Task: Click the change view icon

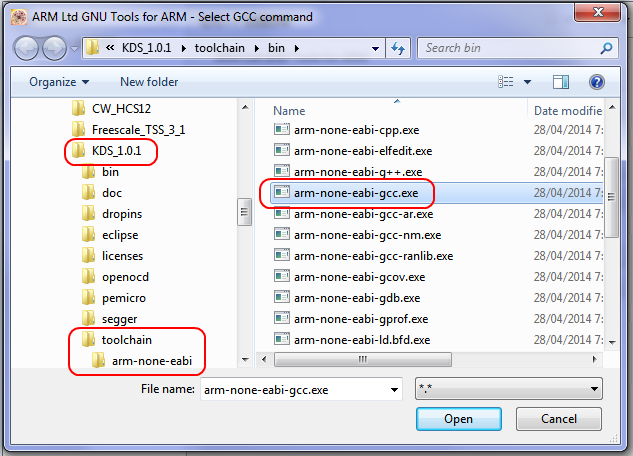Action: tap(505, 82)
